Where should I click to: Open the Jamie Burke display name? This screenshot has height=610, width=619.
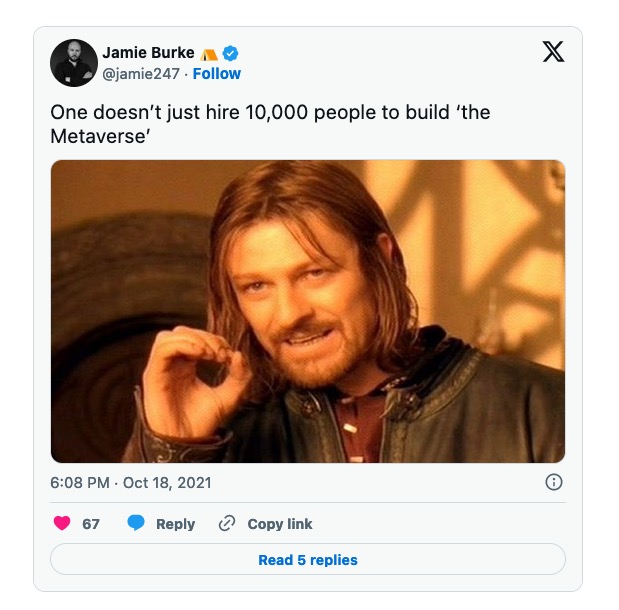coord(148,53)
